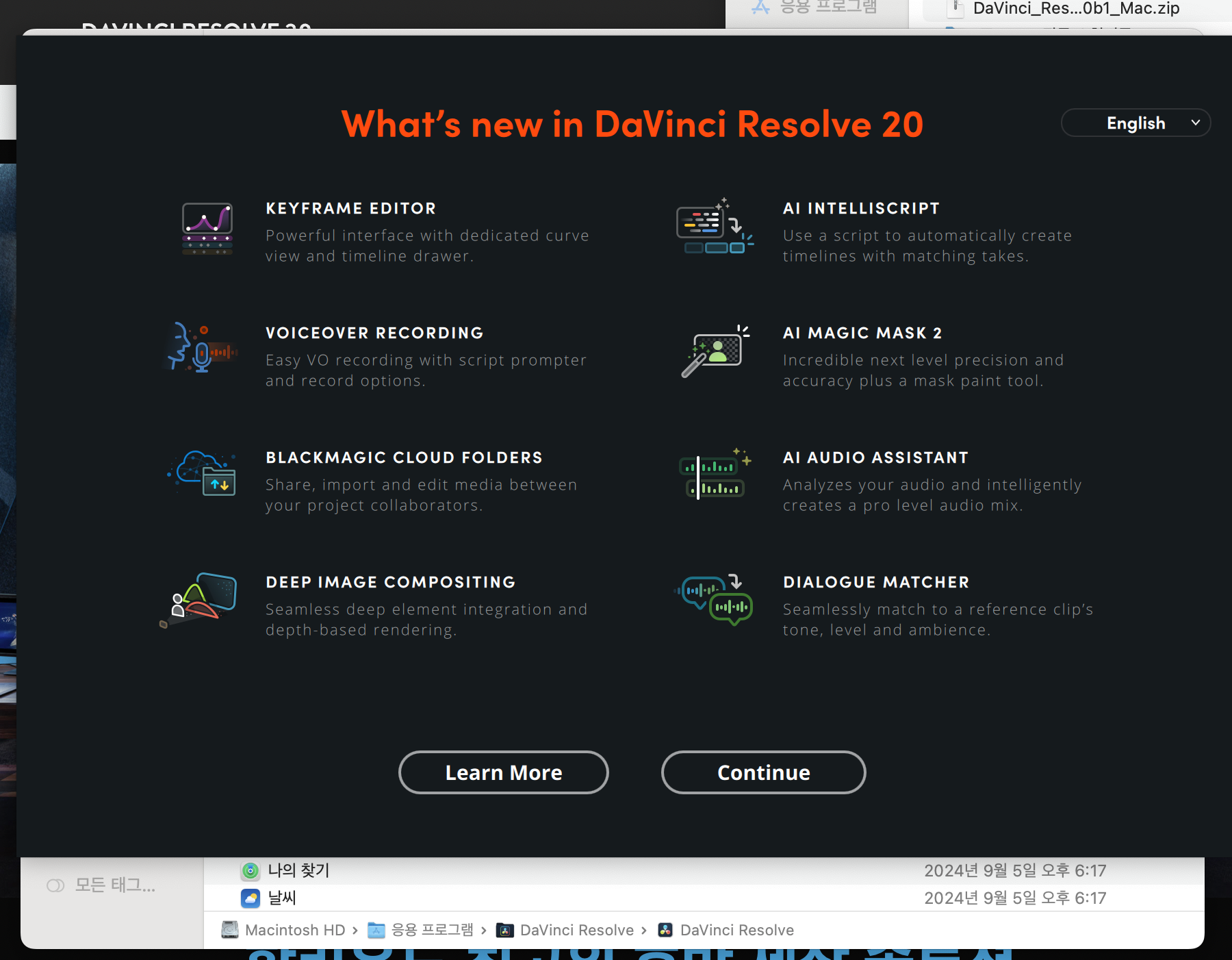Select the DIALOGUE MATCHER heading
The width and height of the screenshot is (1232, 960).
876,582
